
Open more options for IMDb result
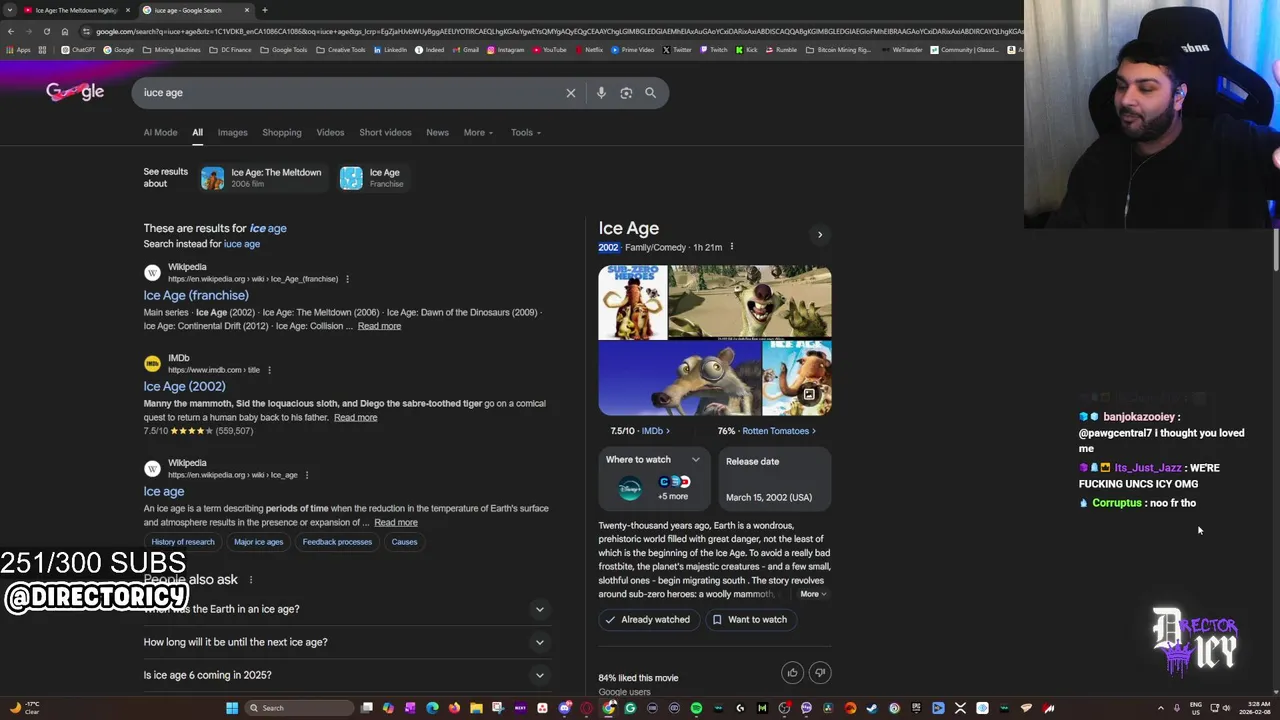(x=269, y=370)
